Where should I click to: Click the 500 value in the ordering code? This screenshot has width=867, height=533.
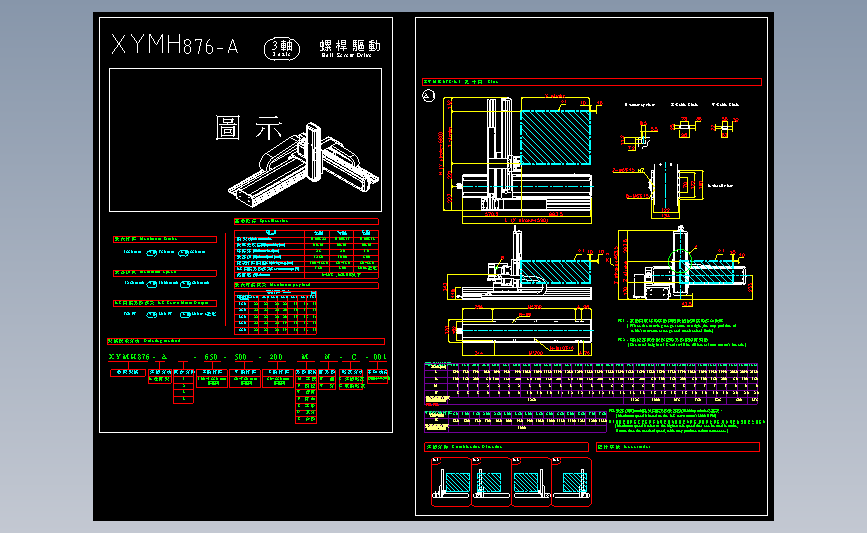pyautogui.click(x=241, y=357)
